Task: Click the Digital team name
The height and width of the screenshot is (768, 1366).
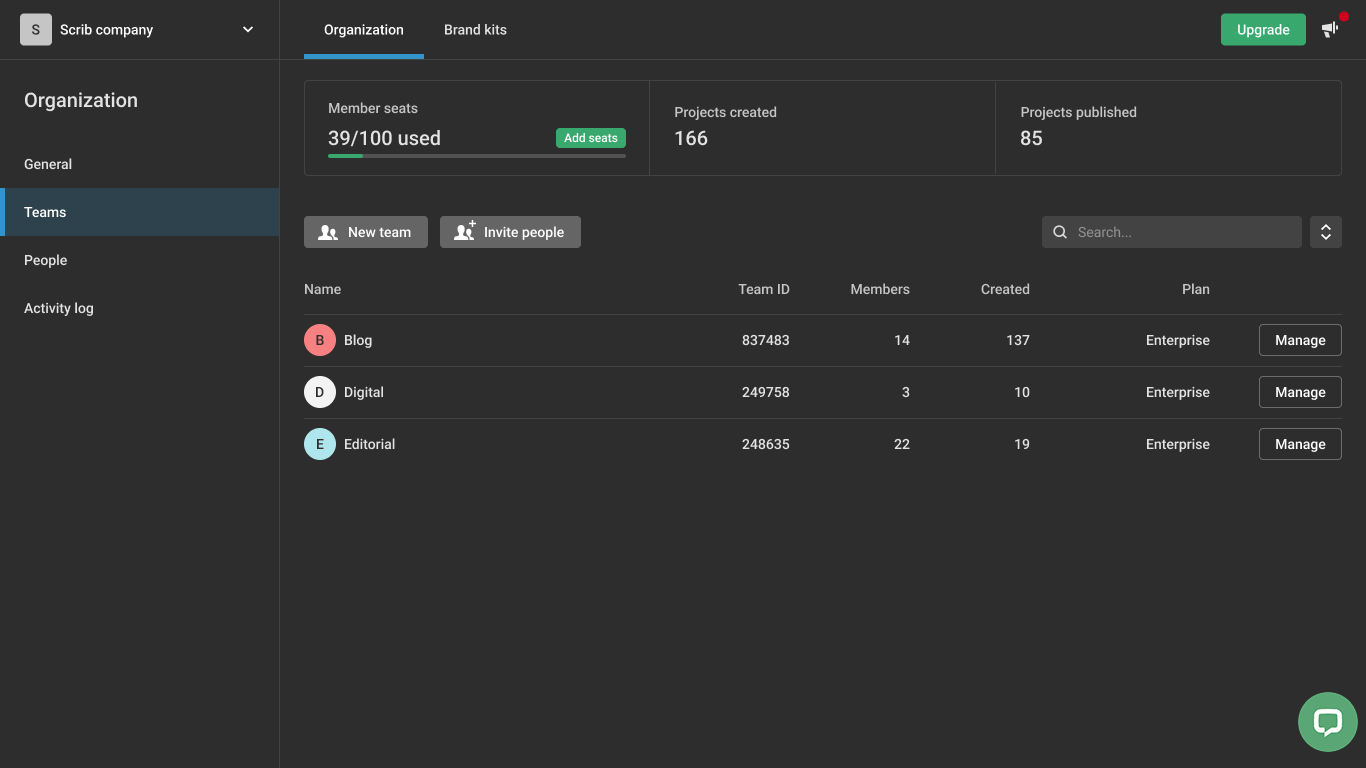Action: [x=364, y=392]
